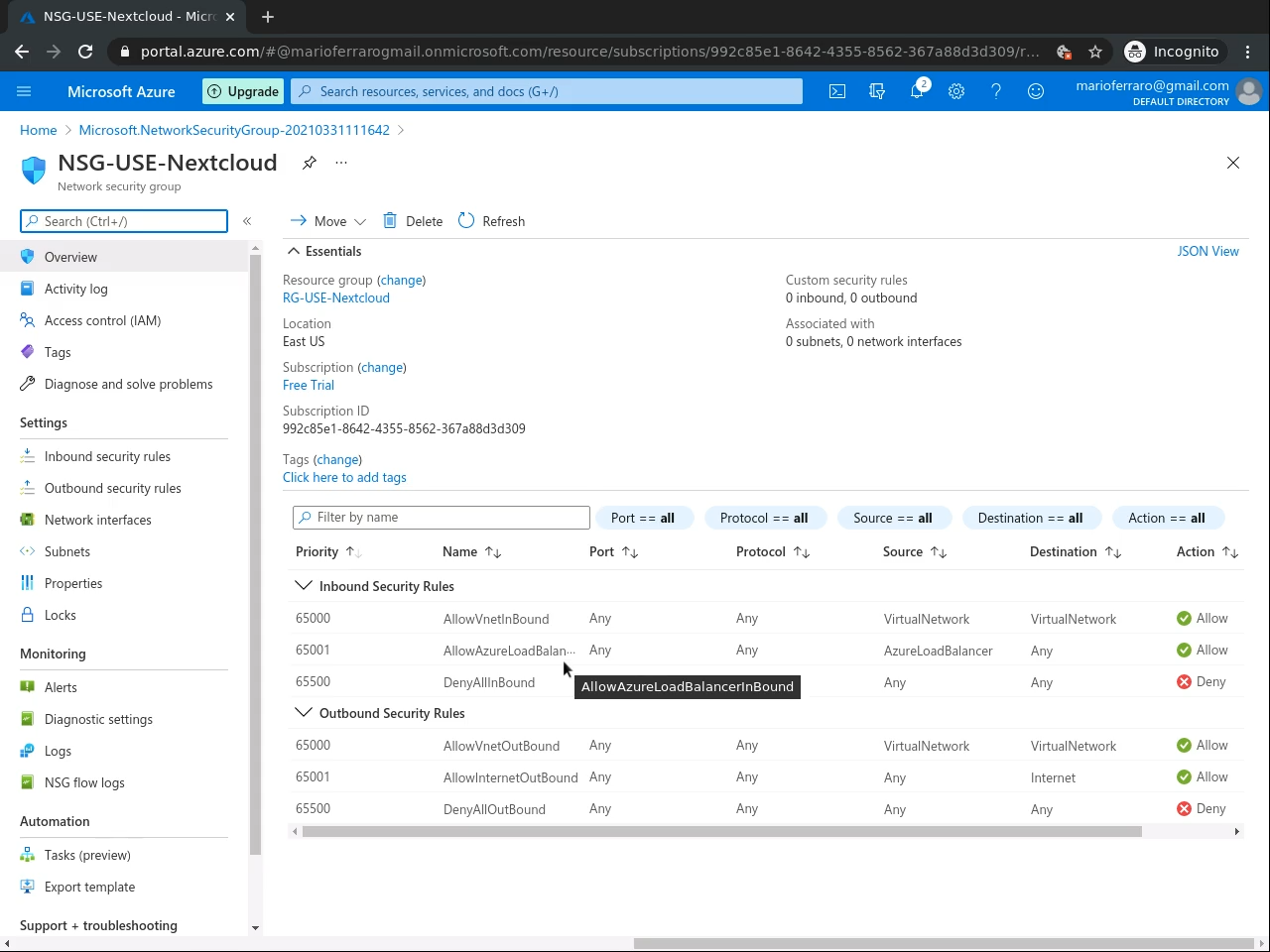Image resolution: width=1270 pixels, height=952 pixels.
Task: Open the Protocol == all filter
Action: click(x=764, y=518)
